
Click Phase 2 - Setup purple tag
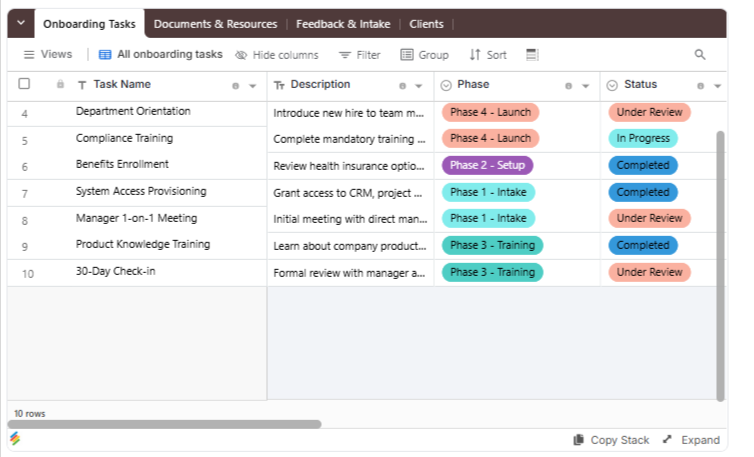click(x=487, y=165)
